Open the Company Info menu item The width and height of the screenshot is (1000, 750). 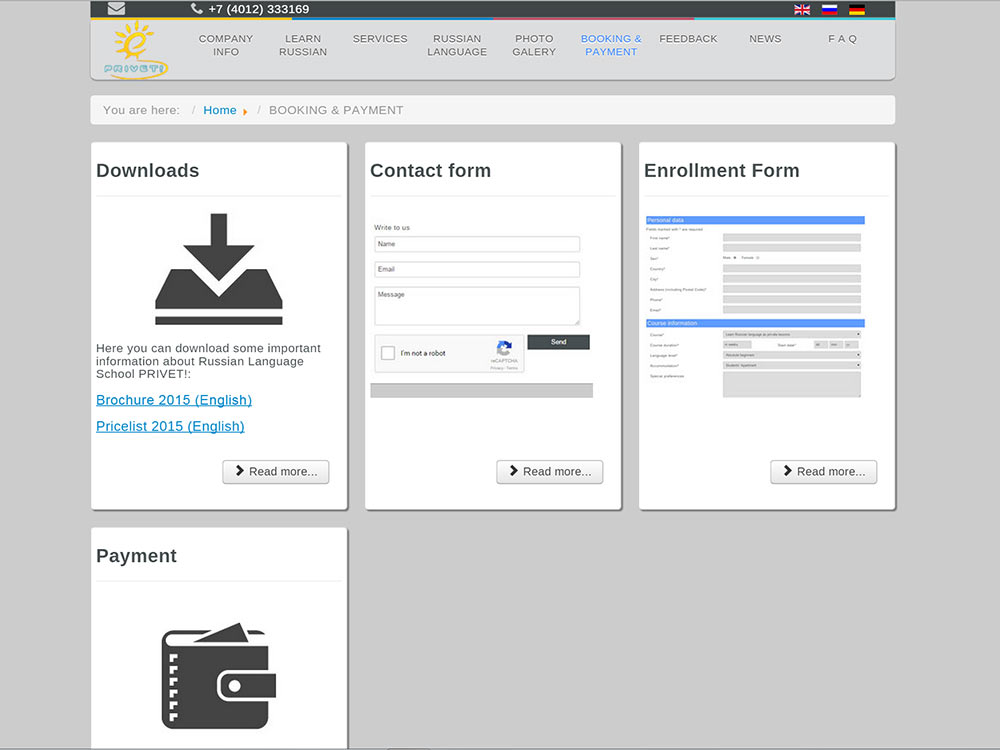pyautogui.click(x=226, y=45)
